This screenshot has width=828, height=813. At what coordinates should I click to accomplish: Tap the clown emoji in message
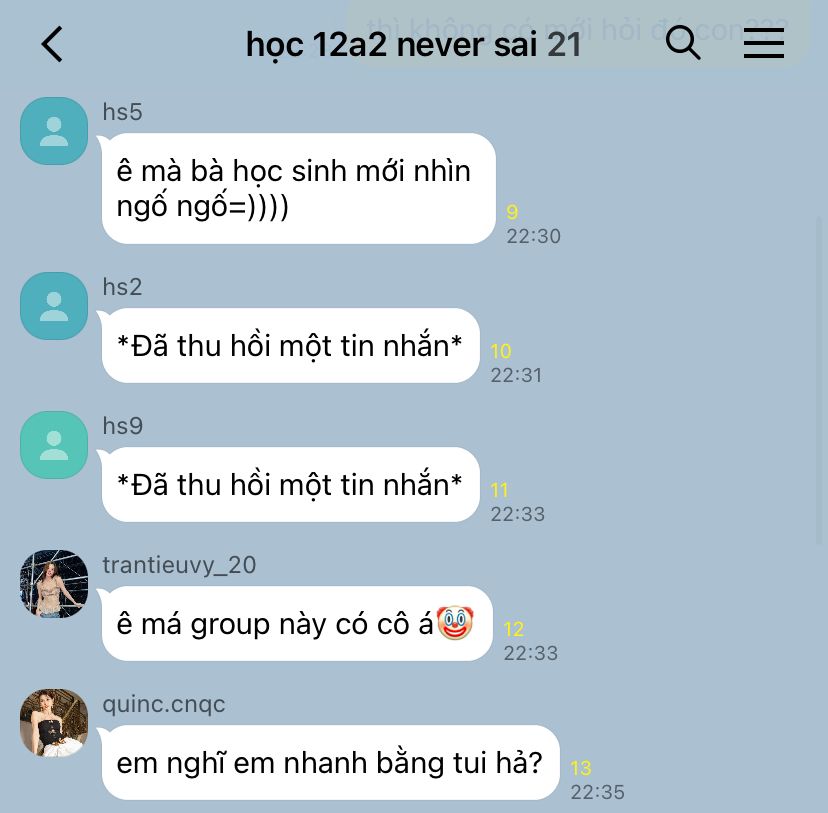click(x=455, y=623)
